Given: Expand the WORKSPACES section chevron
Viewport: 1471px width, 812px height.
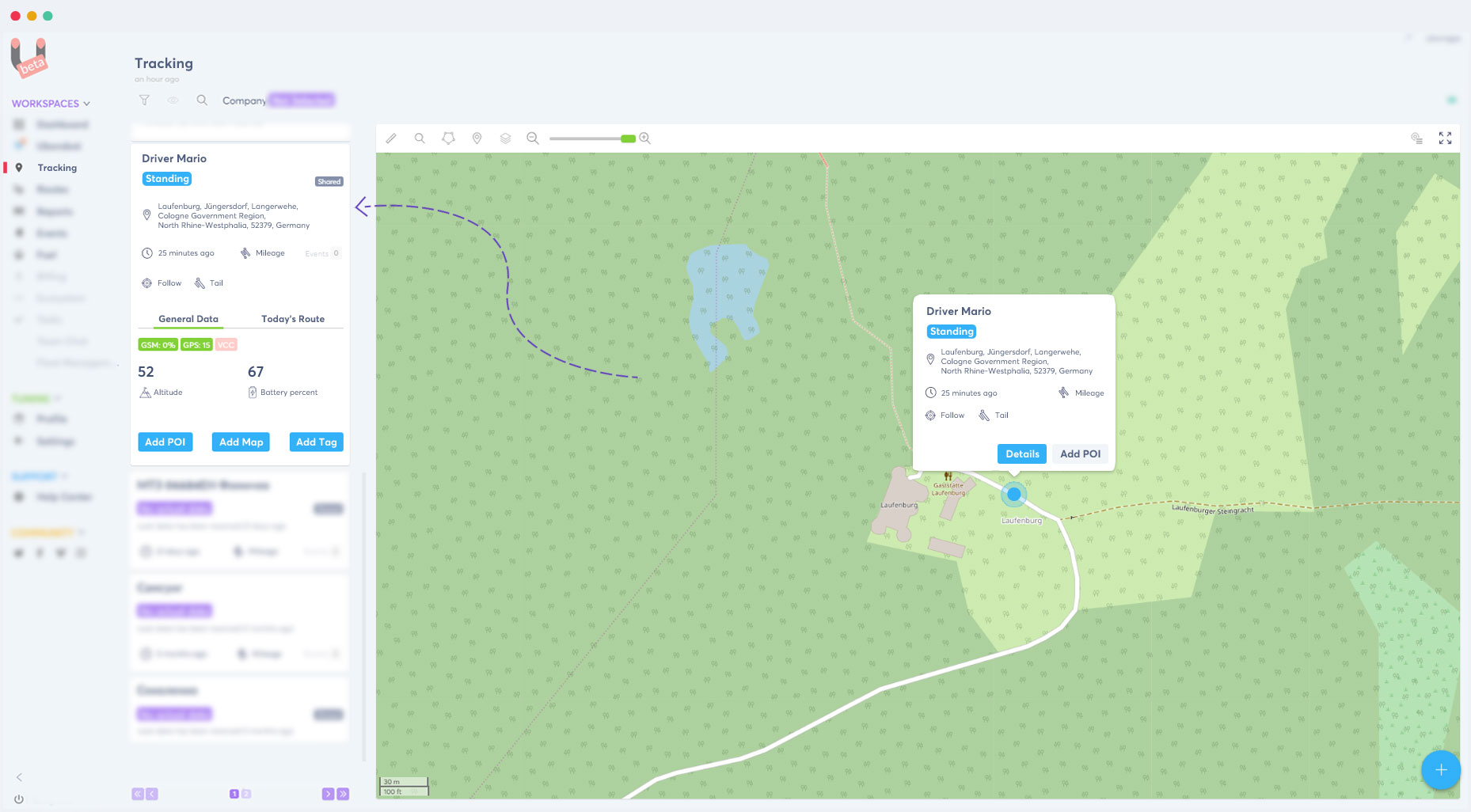Looking at the screenshot, I should (87, 103).
